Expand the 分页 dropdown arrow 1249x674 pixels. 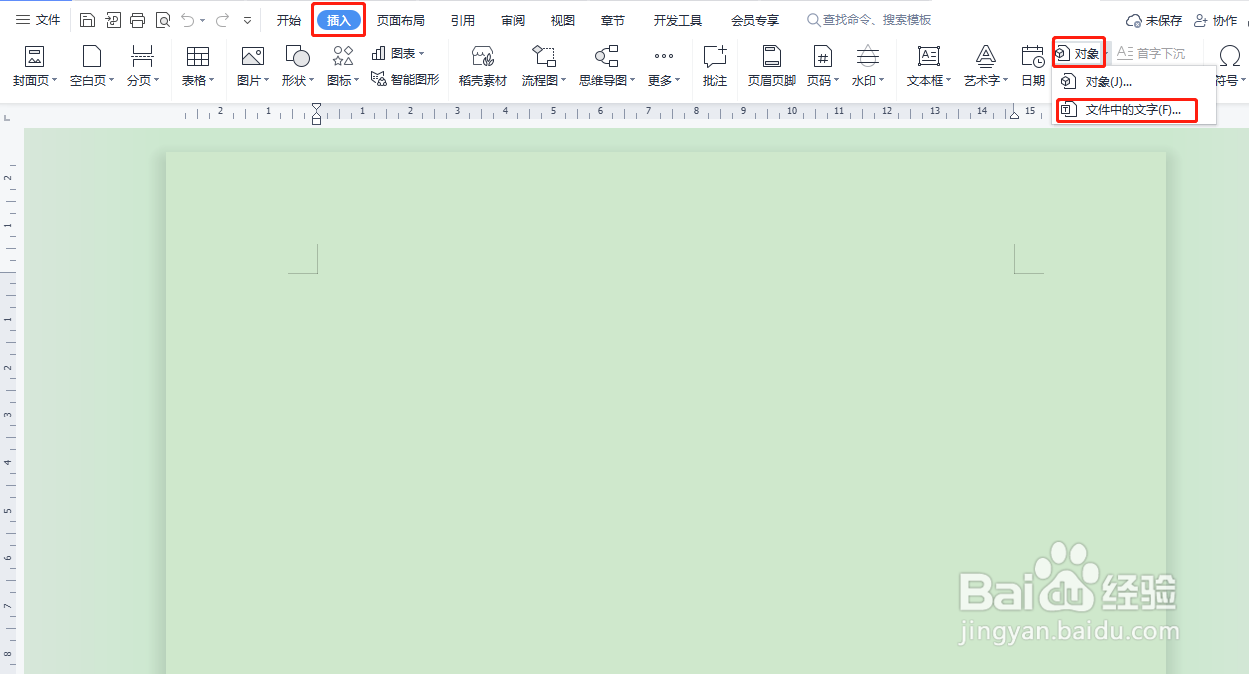(156, 81)
